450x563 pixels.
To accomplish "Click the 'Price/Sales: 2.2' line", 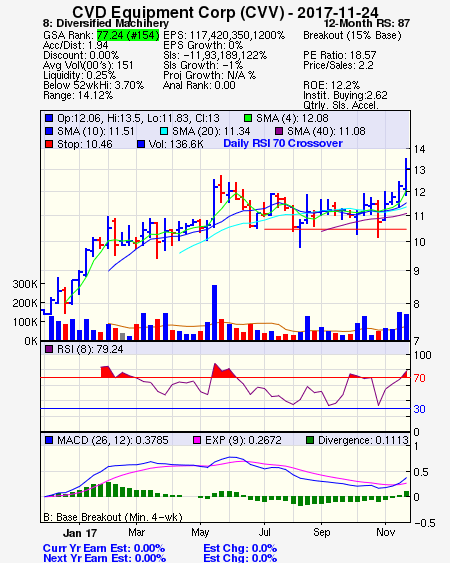I will coord(338,65).
